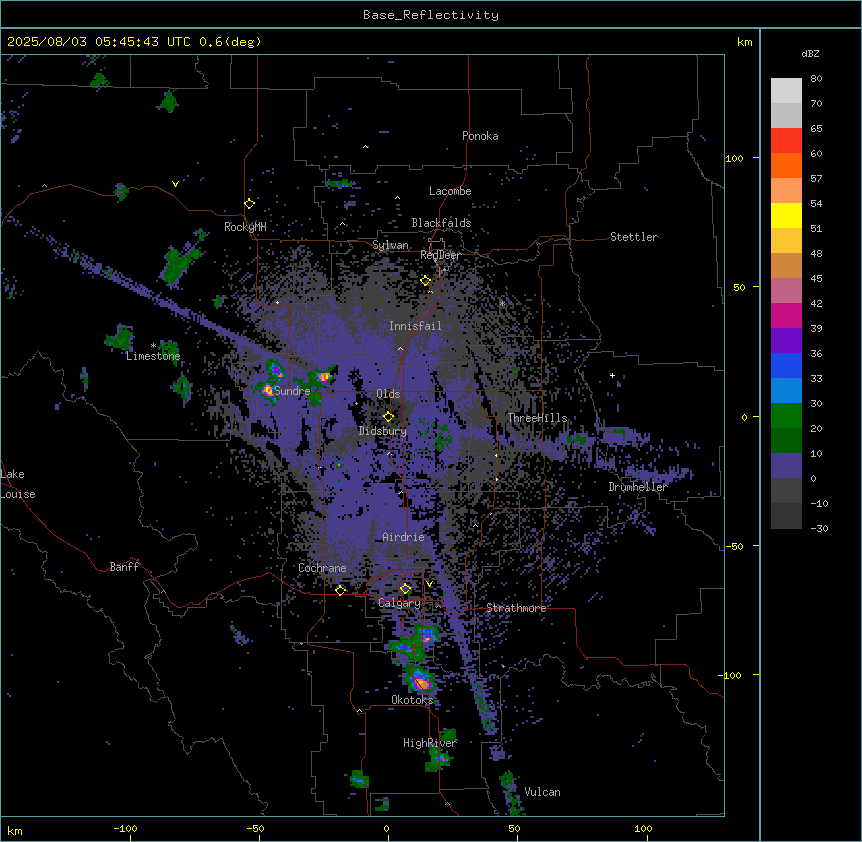862x842 pixels.
Task: Click the Cochrane city label
Action: tap(322, 568)
